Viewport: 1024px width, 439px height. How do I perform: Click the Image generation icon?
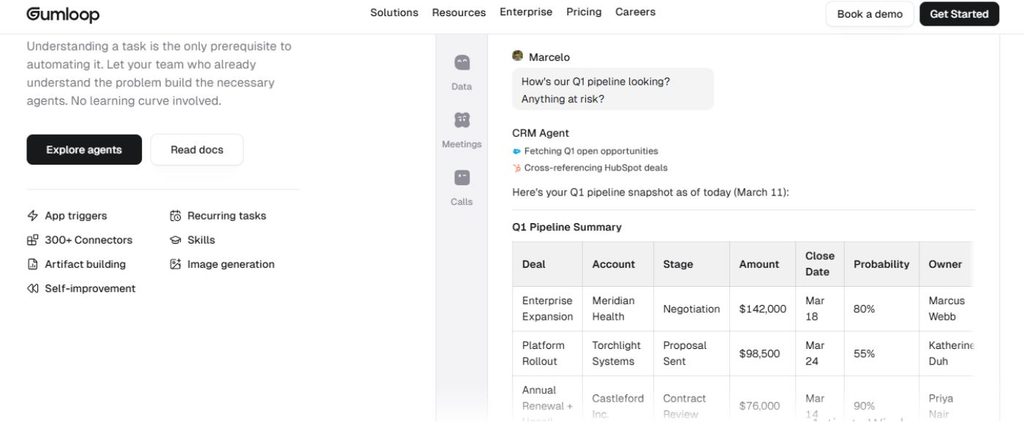[x=175, y=264]
